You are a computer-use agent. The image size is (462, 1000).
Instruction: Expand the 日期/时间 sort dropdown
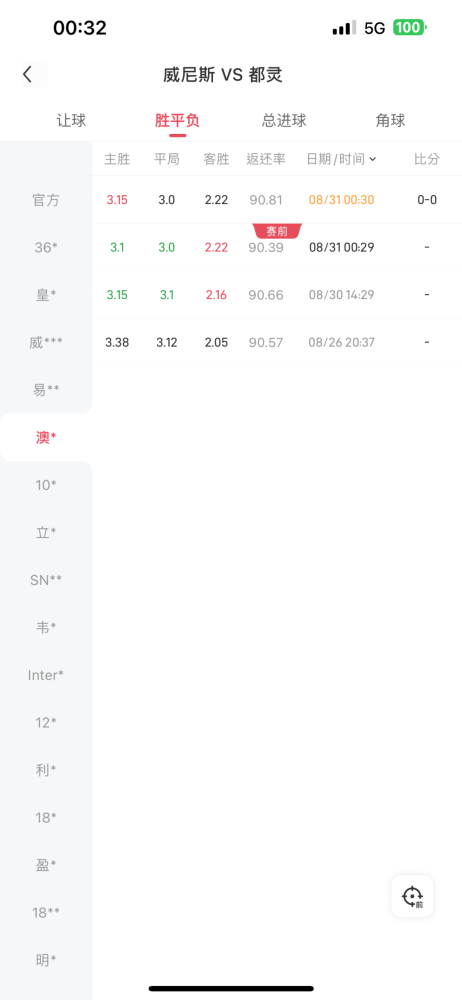click(x=341, y=159)
